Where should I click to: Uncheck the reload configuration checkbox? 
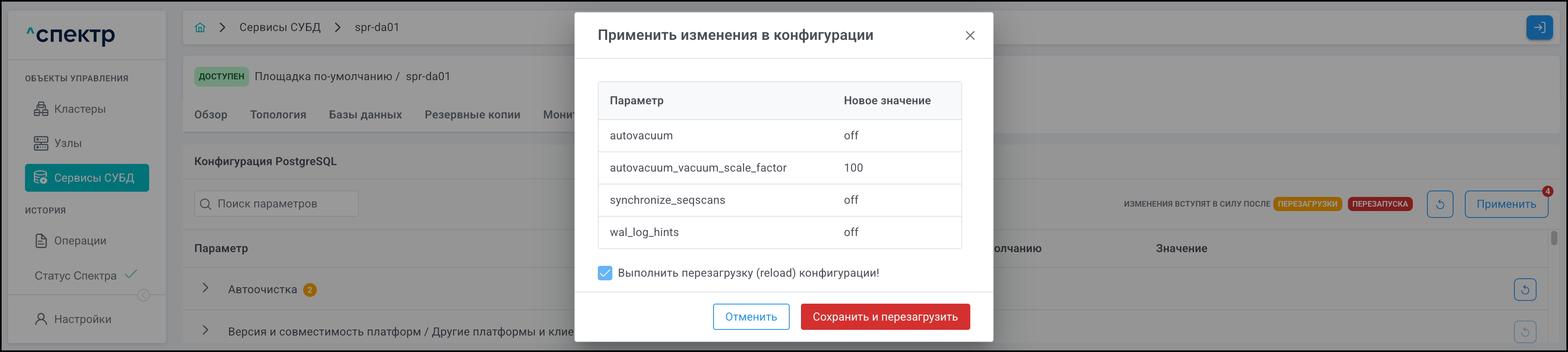click(x=605, y=273)
